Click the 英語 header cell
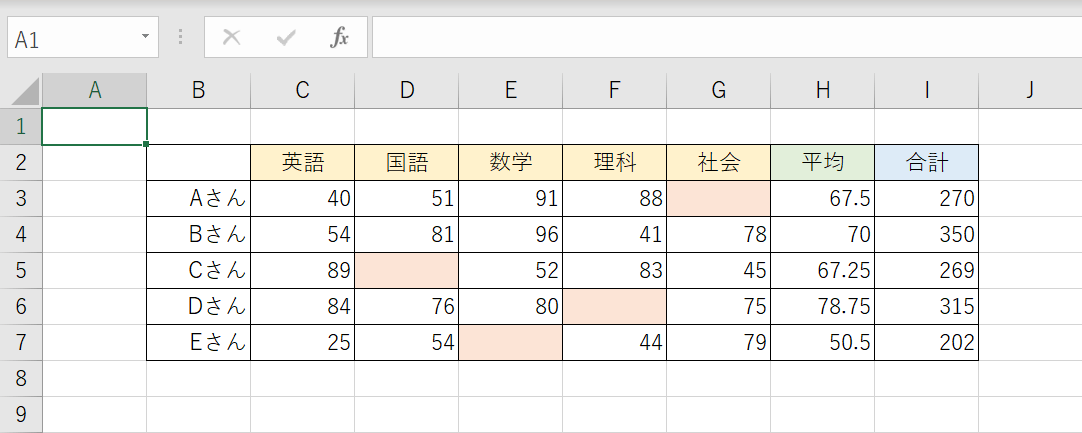This screenshot has height=433, width=1082. point(302,163)
